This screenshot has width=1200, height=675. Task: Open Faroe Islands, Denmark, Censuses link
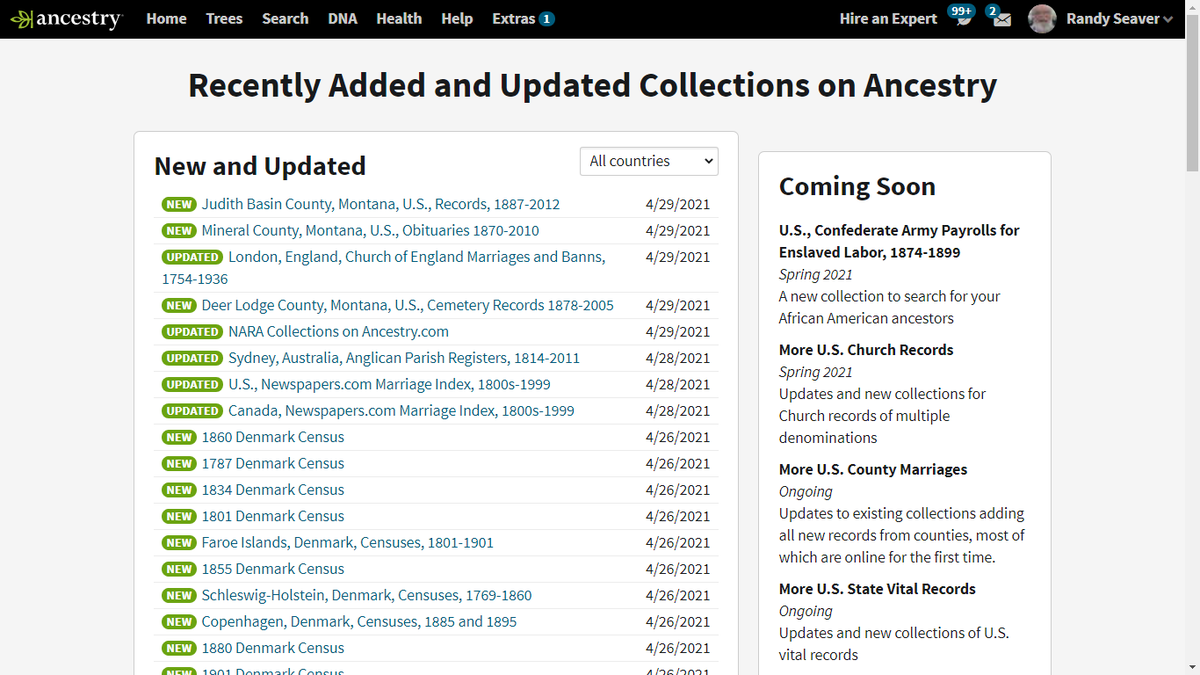[x=348, y=543]
